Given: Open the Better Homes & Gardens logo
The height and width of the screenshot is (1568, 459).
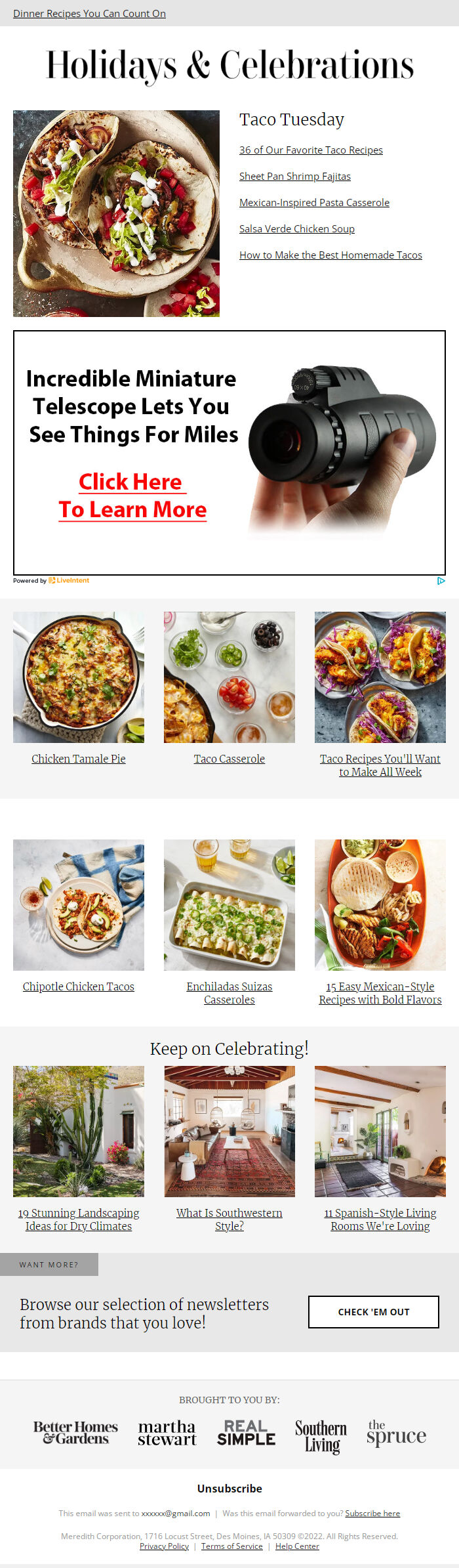Looking at the screenshot, I should point(75,1432).
